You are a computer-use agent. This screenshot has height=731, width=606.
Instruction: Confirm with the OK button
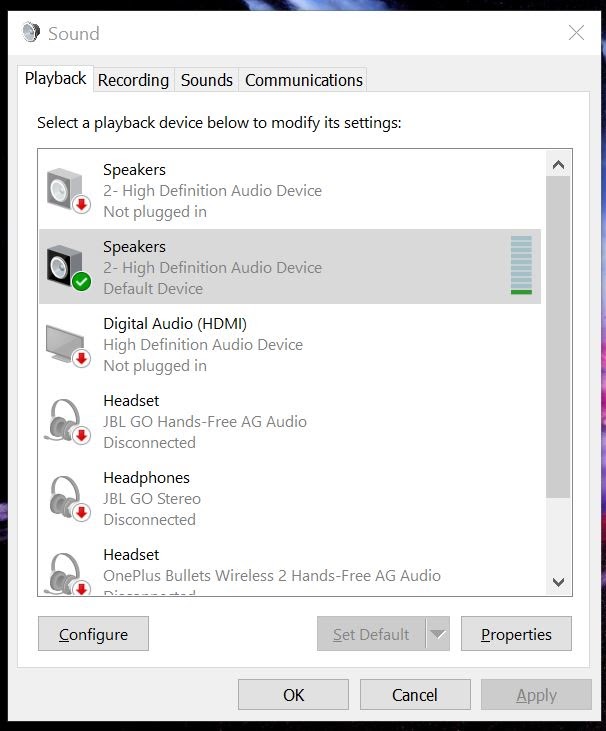pos(293,695)
